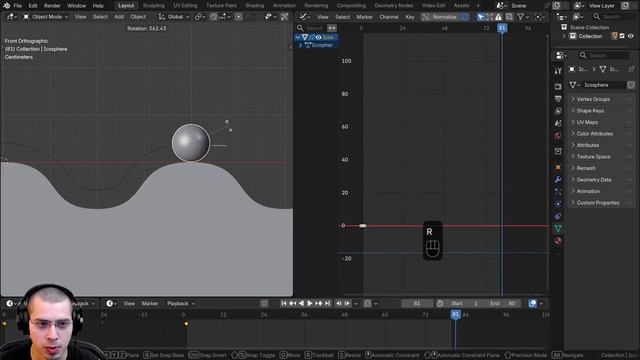Screen dimensions: 640x360
Task: Expand the Icosphere action channel row
Action: click(x=301, y=45)
